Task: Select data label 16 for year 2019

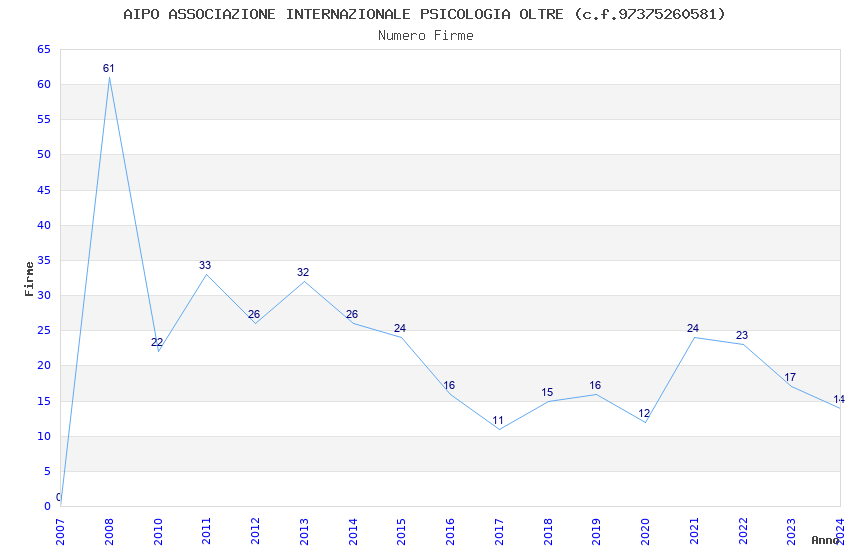Action: (x=595, y=385)
